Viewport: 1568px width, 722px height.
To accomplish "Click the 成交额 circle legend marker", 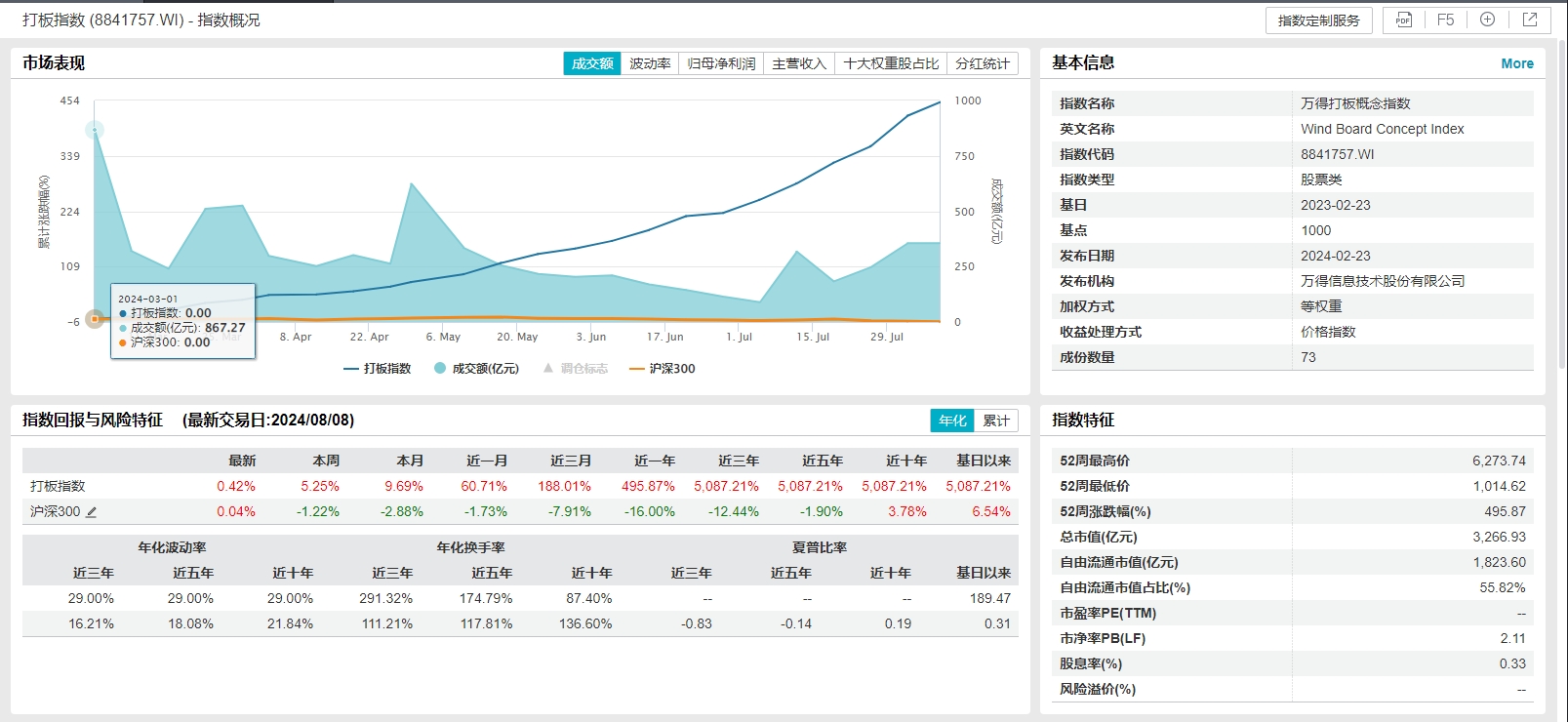I will coord(440,369).
